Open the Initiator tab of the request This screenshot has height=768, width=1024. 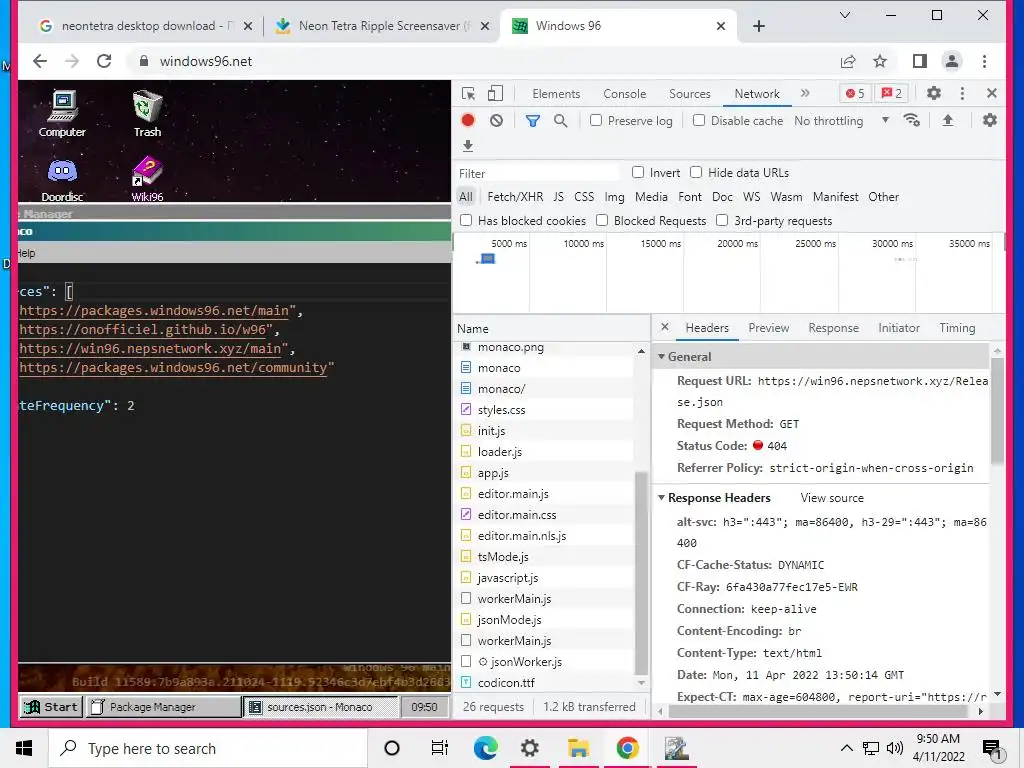click(x=899, y=328)
